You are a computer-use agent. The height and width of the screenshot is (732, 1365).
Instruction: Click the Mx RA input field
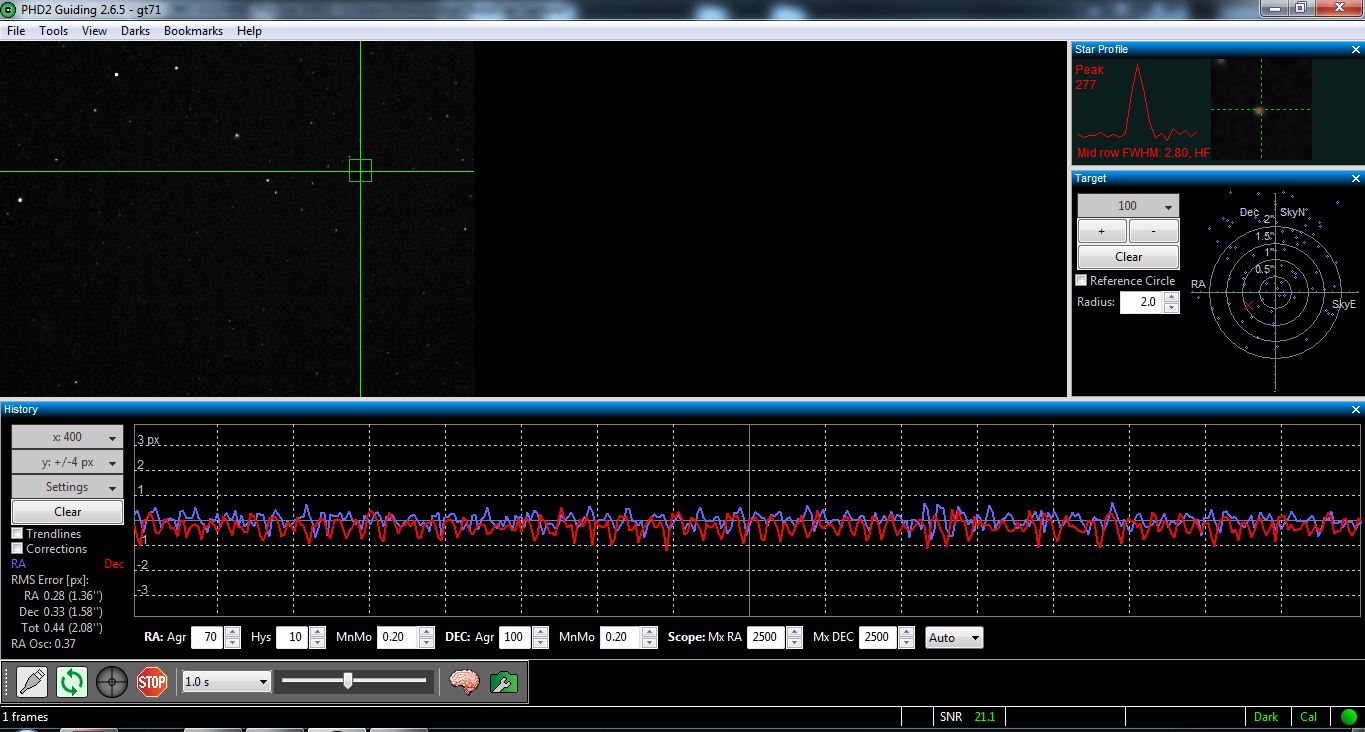(x=766, y=637)
